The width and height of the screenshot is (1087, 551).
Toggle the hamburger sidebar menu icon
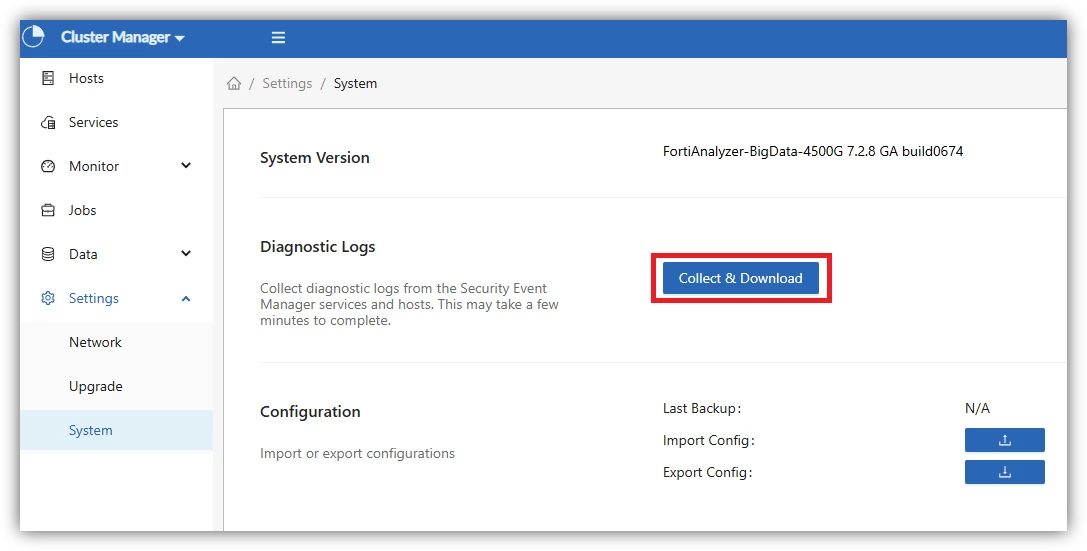pos(278,37)
